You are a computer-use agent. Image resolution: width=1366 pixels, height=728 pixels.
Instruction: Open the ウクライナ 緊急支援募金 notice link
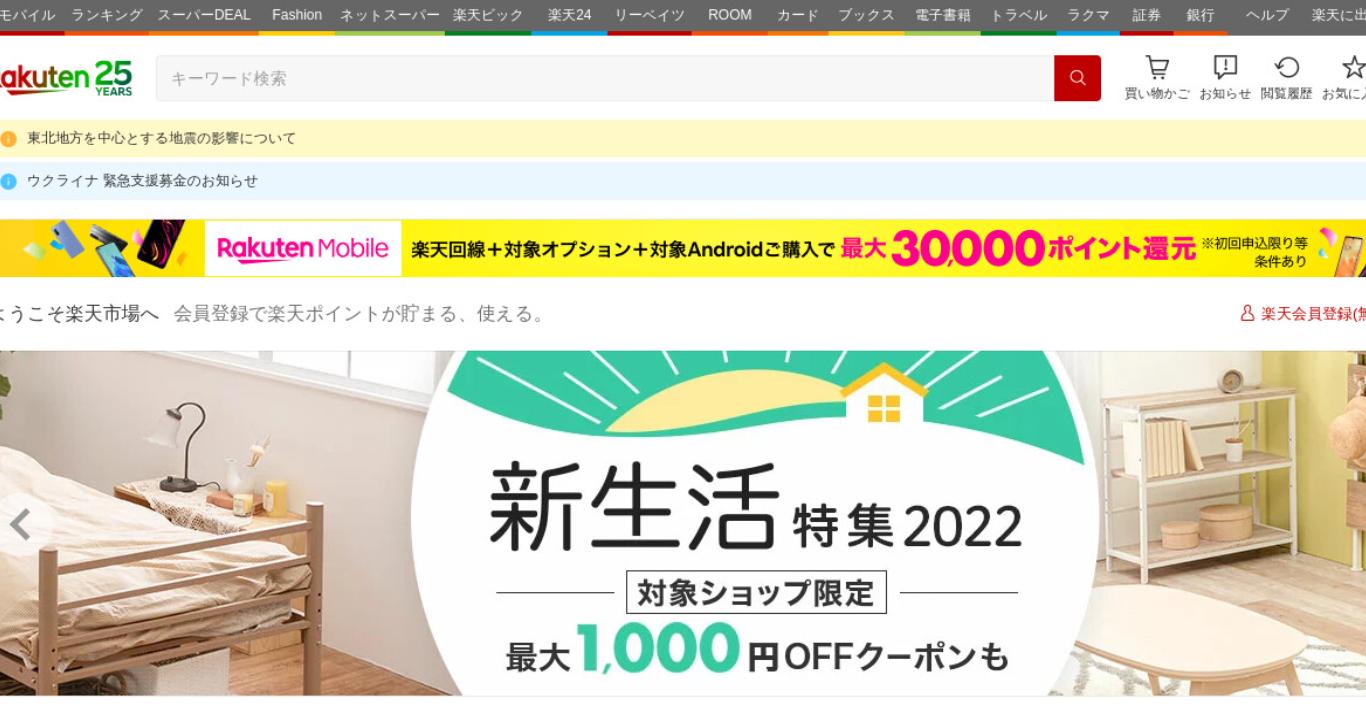point(142,181)
